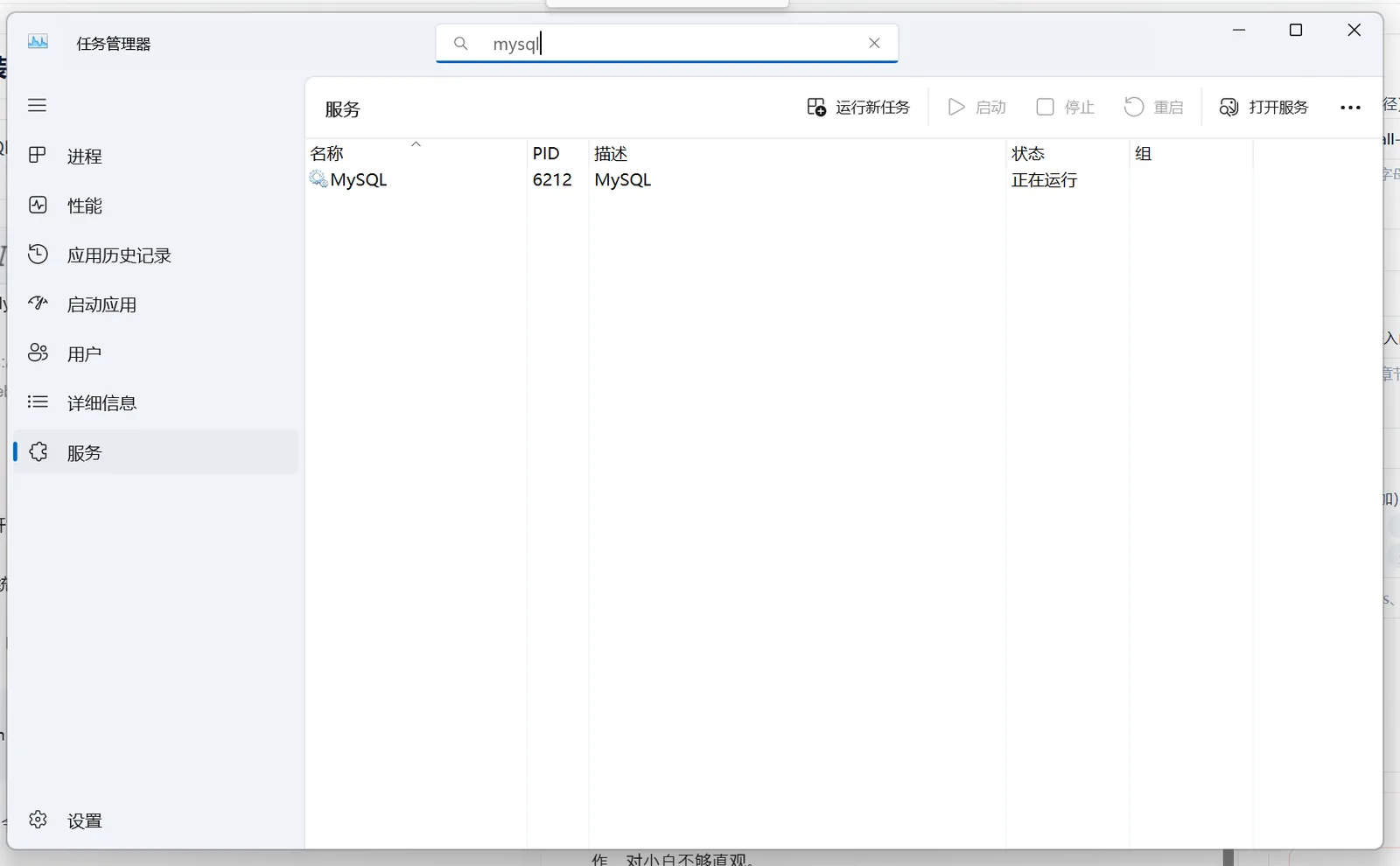Open 详细信息 details page
Screen dimensions: 1400x866
pos(156,403)
